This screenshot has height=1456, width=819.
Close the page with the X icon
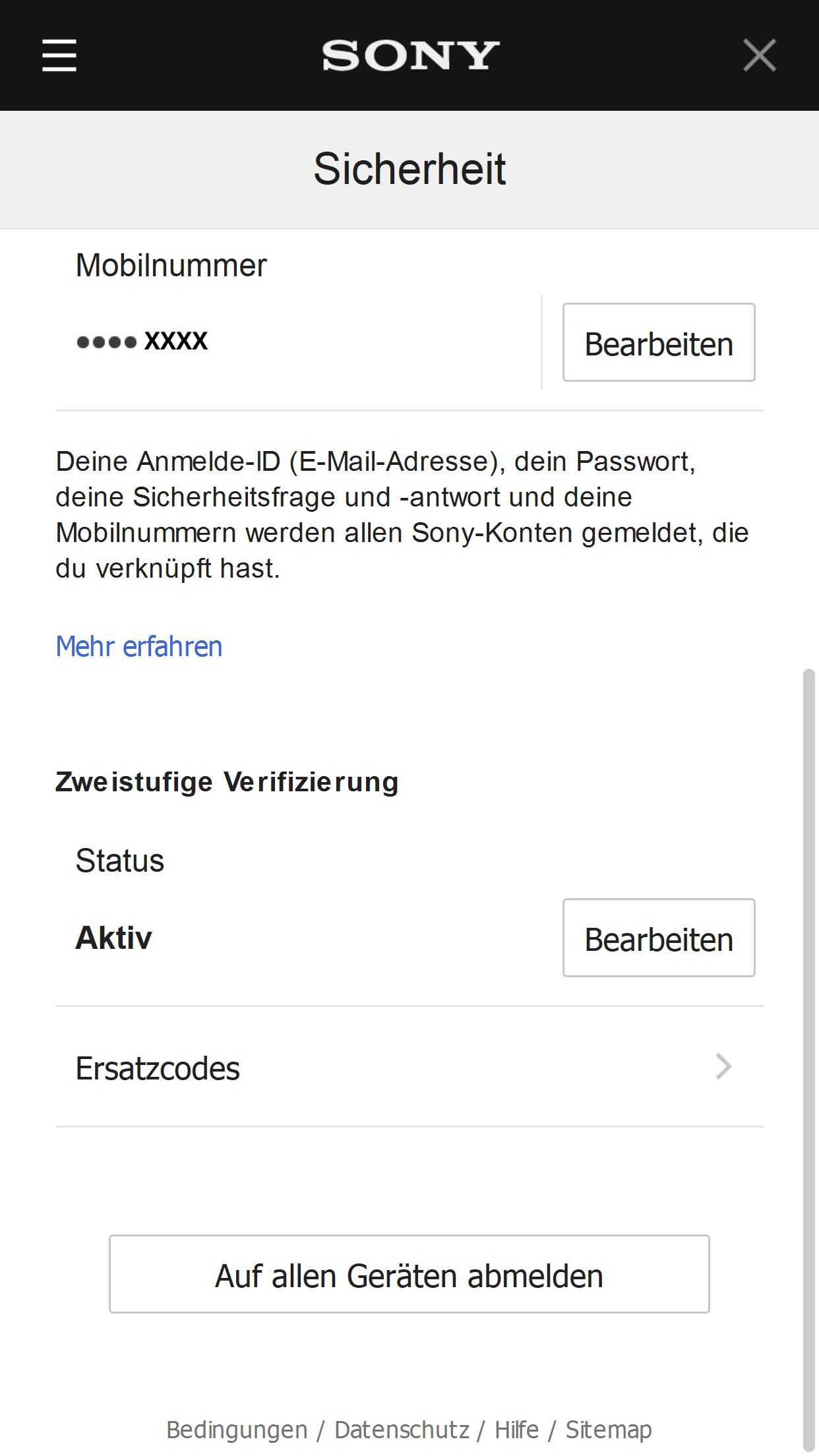pyautogui.click(x=760, y=55)
